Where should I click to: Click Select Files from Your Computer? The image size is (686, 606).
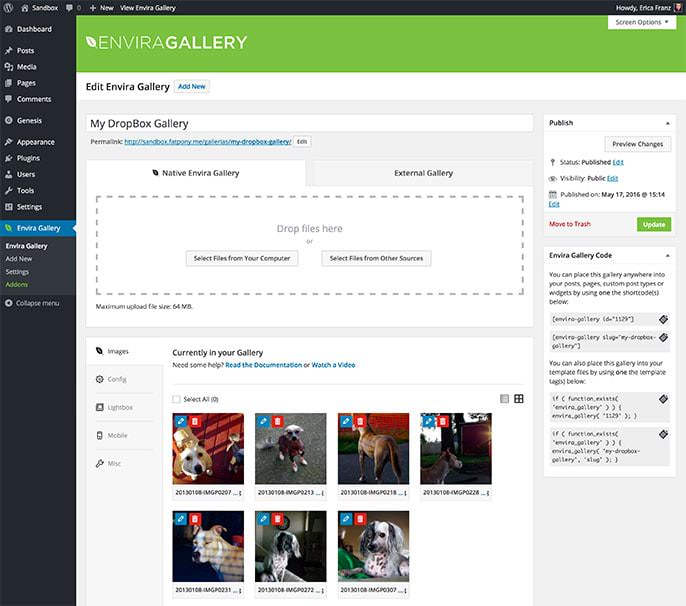click(x=242, y=258)
